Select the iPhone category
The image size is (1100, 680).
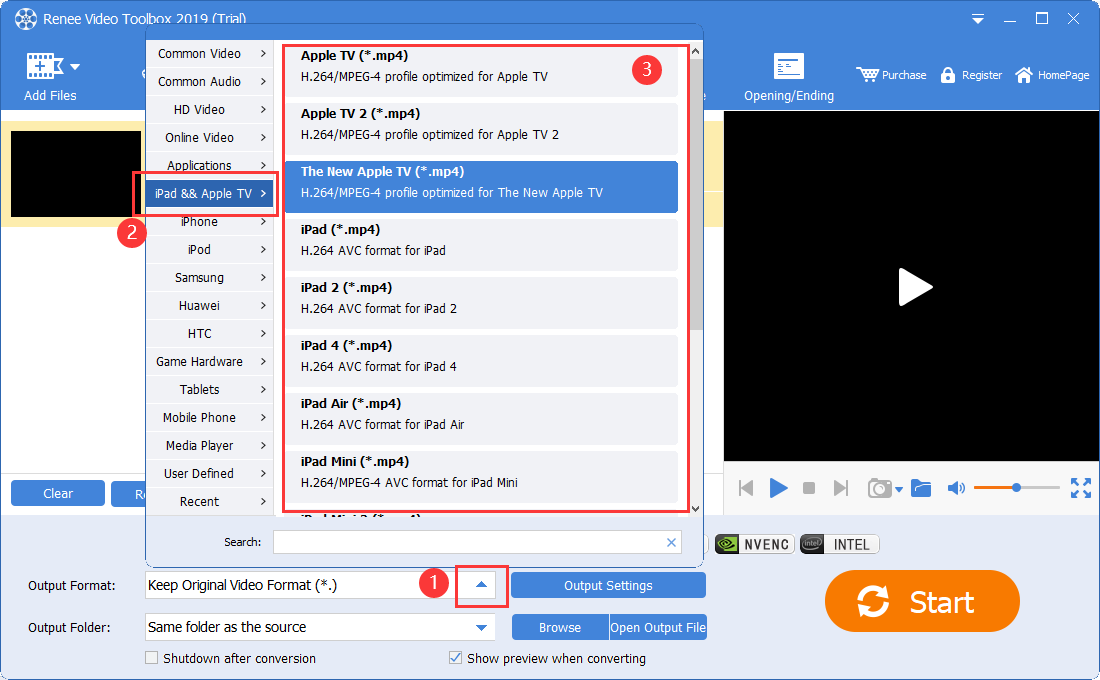210,222
